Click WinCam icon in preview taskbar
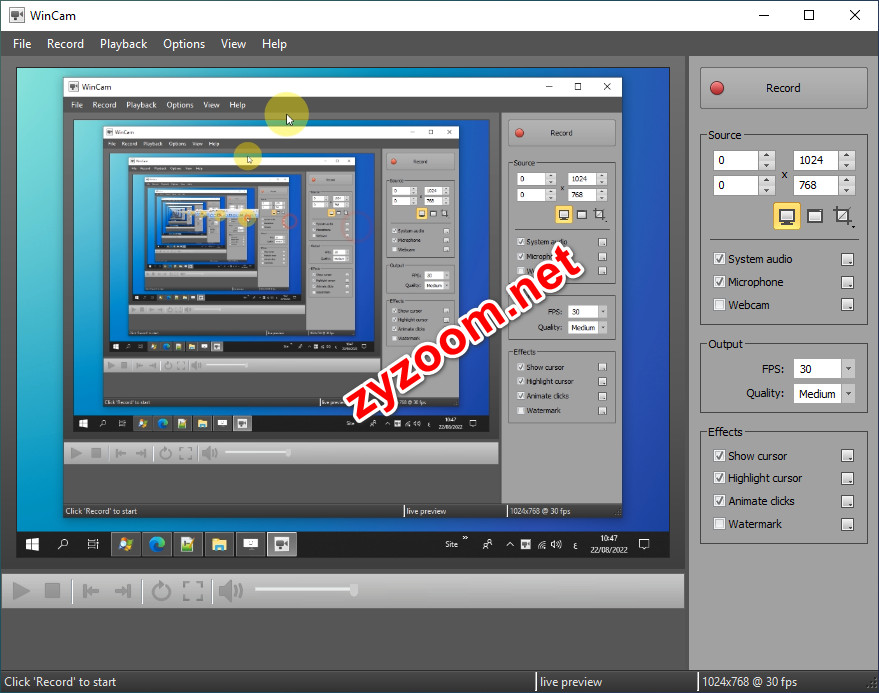The width and height of the screenshot is (879, 693). coord(281,544)
